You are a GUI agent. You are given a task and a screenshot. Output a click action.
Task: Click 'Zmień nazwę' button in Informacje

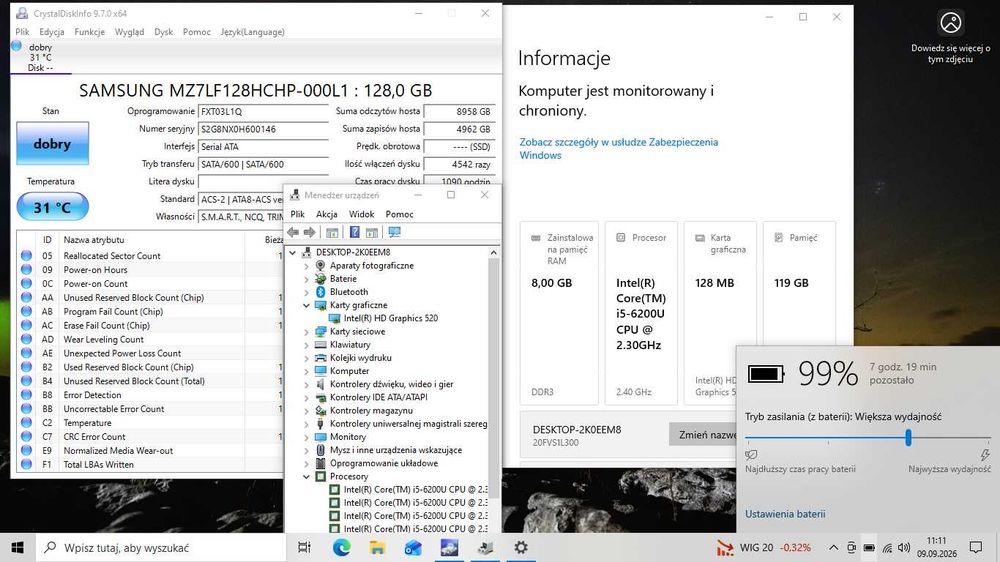(703, 434)
